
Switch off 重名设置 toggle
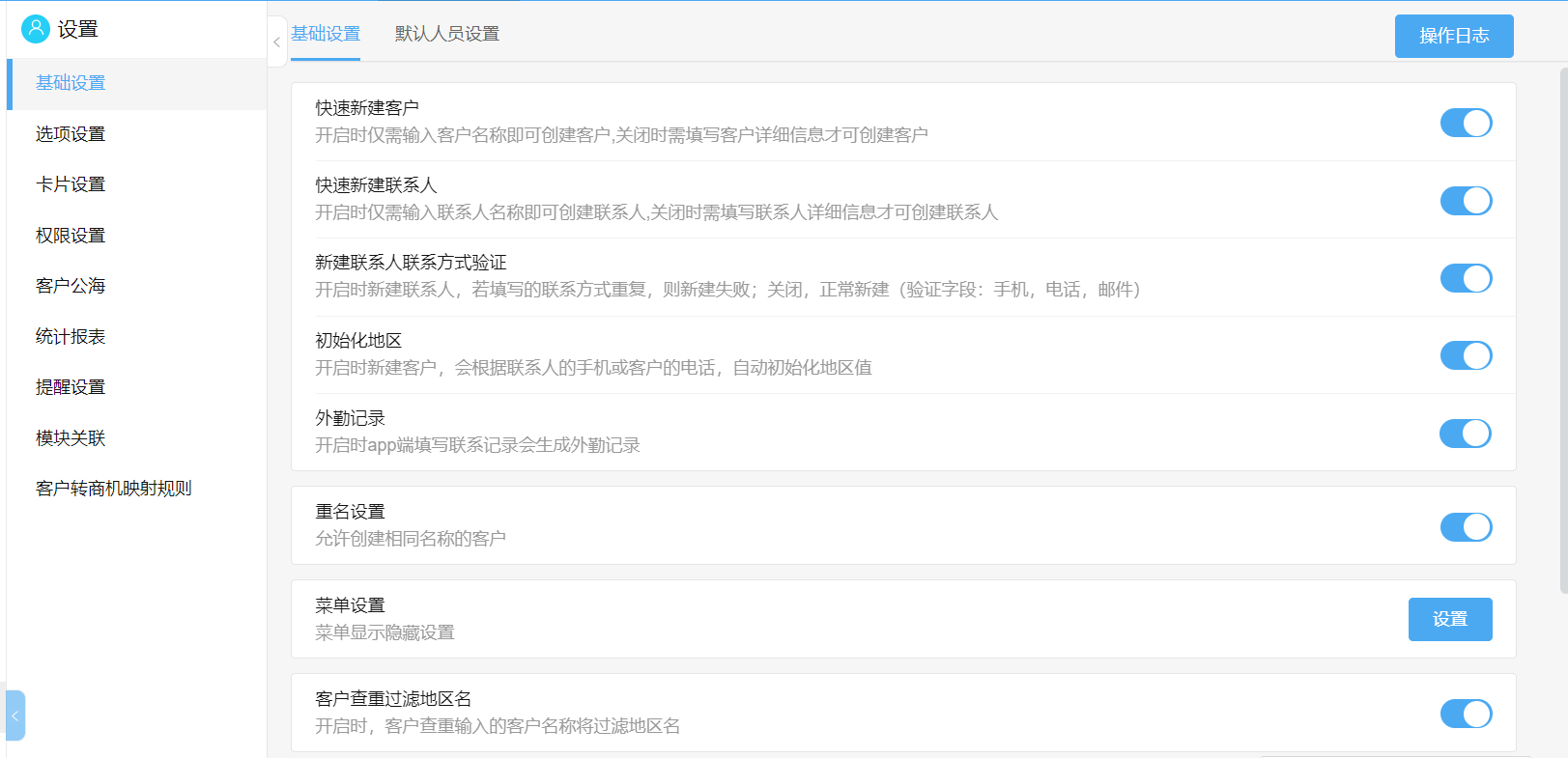tap(1466, 527)
